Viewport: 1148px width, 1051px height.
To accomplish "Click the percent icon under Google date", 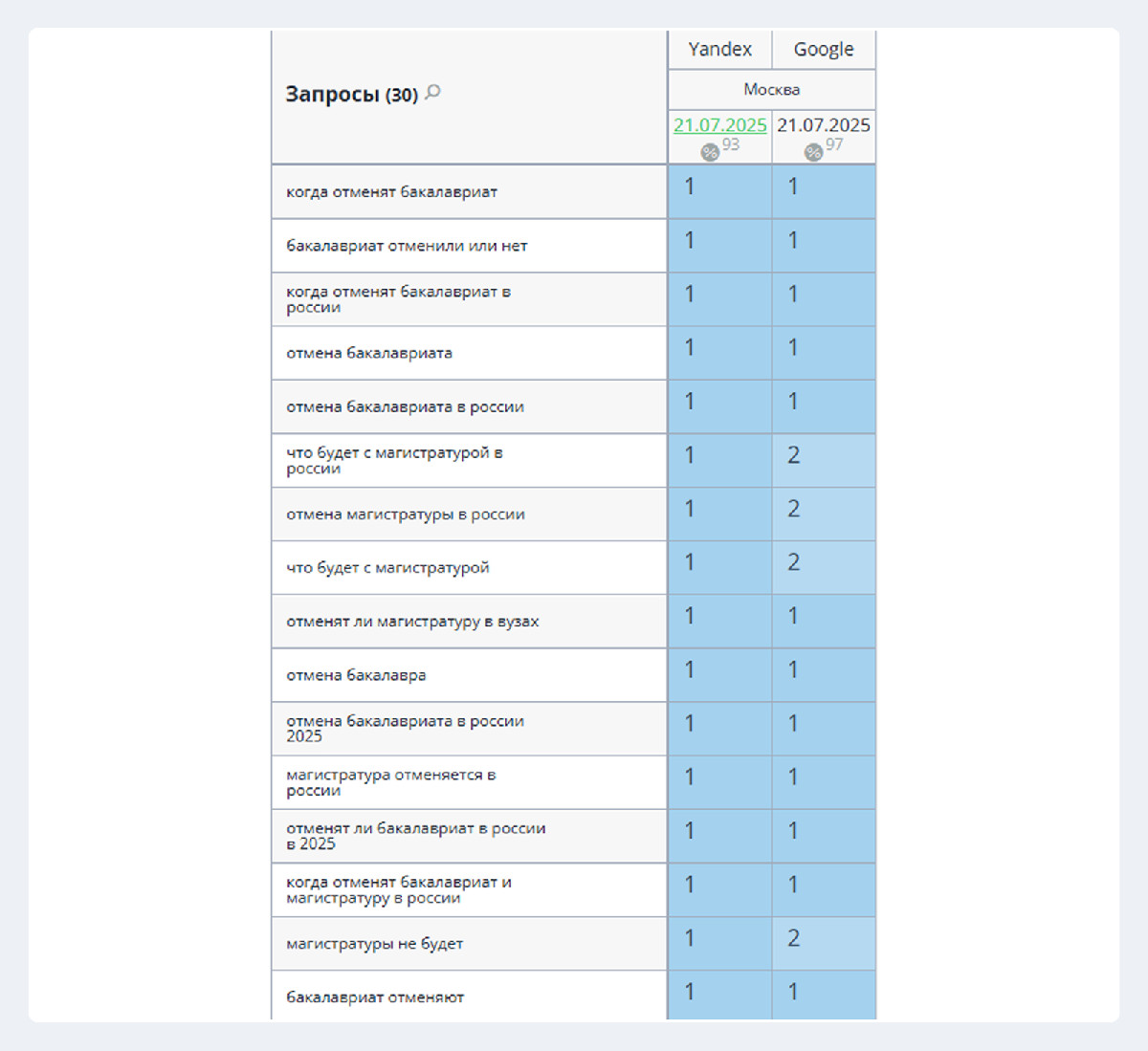I will [x=813, y=152].
